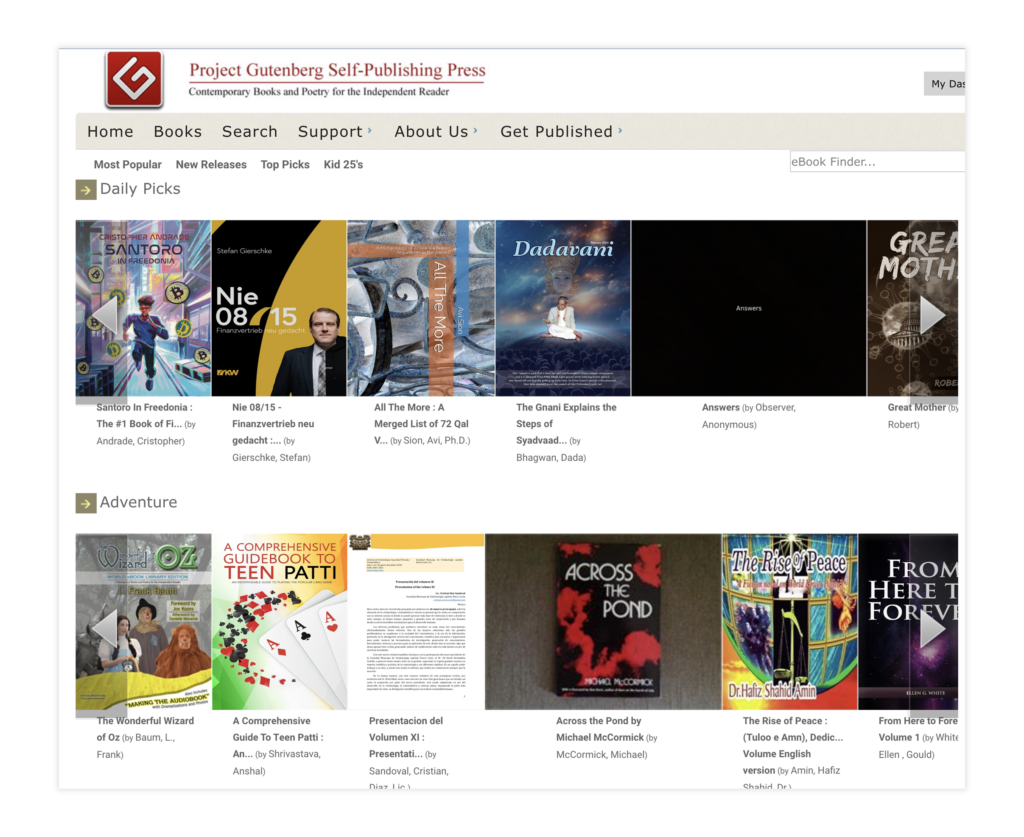Open the Teen Patti guidebook cover
This screenshot has height=837, width=1024.
coord(280,622)
